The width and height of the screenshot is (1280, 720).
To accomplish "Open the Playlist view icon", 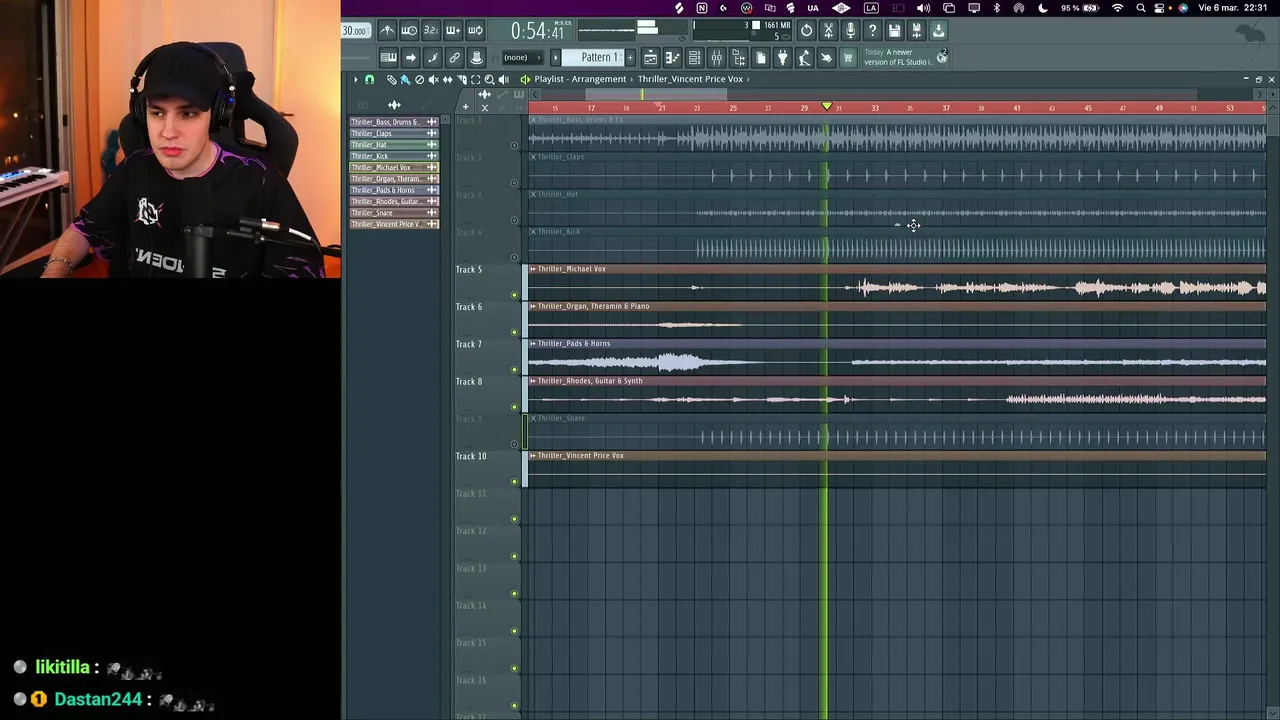I will click(650, 57).
